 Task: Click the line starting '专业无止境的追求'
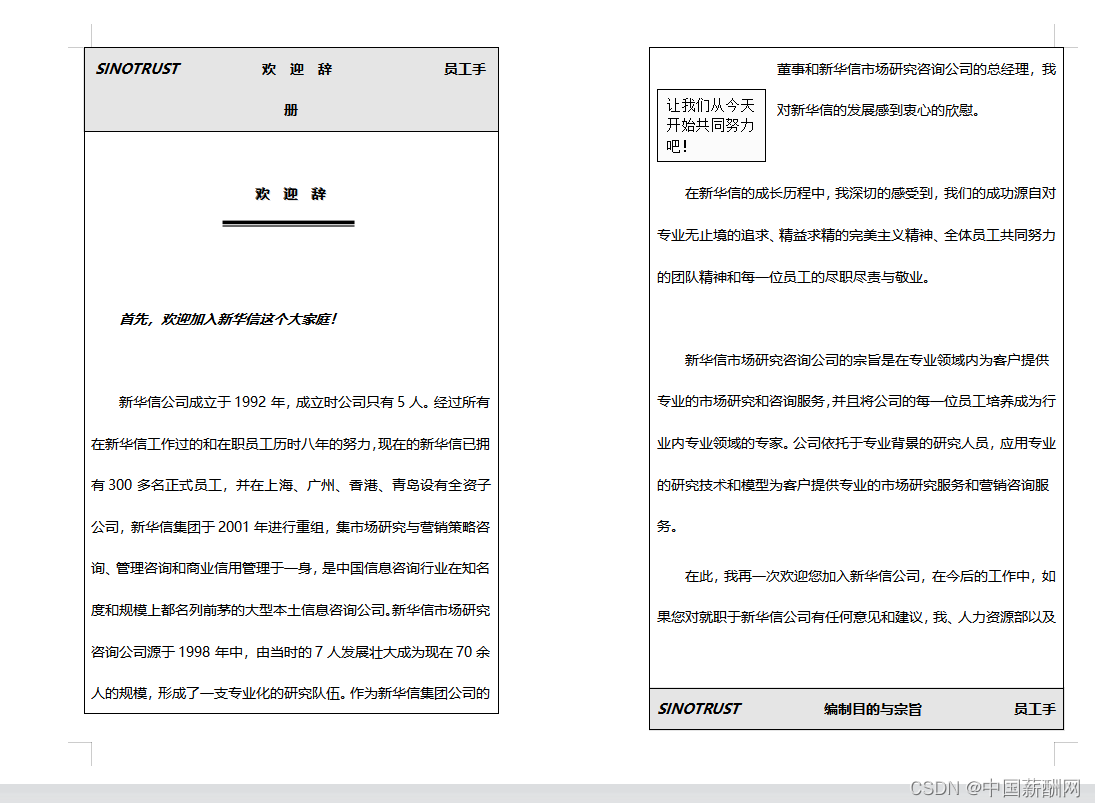click(x=856, y=235)
